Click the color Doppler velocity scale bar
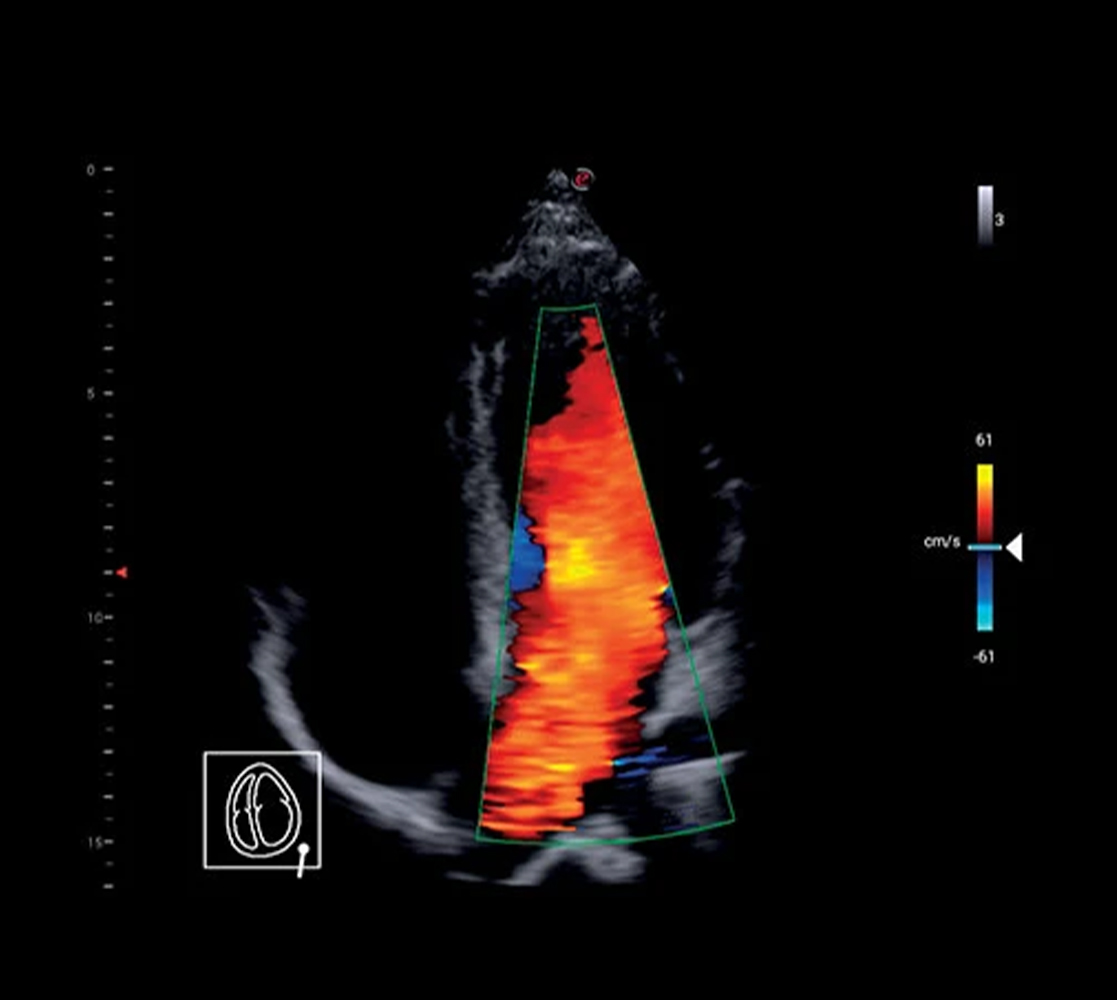Image resolution: width=1117 pixels, height=1000 pixels. (985, 547)
